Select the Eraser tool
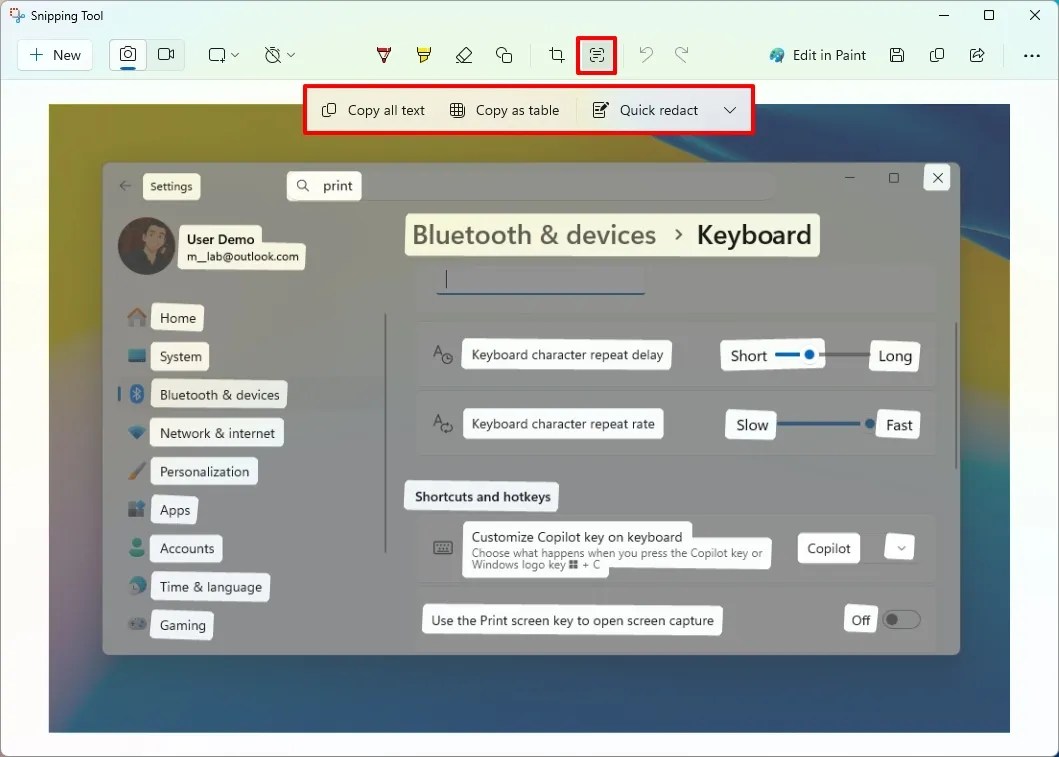This screenshot has height=757, width=1059. pos(464,55)
